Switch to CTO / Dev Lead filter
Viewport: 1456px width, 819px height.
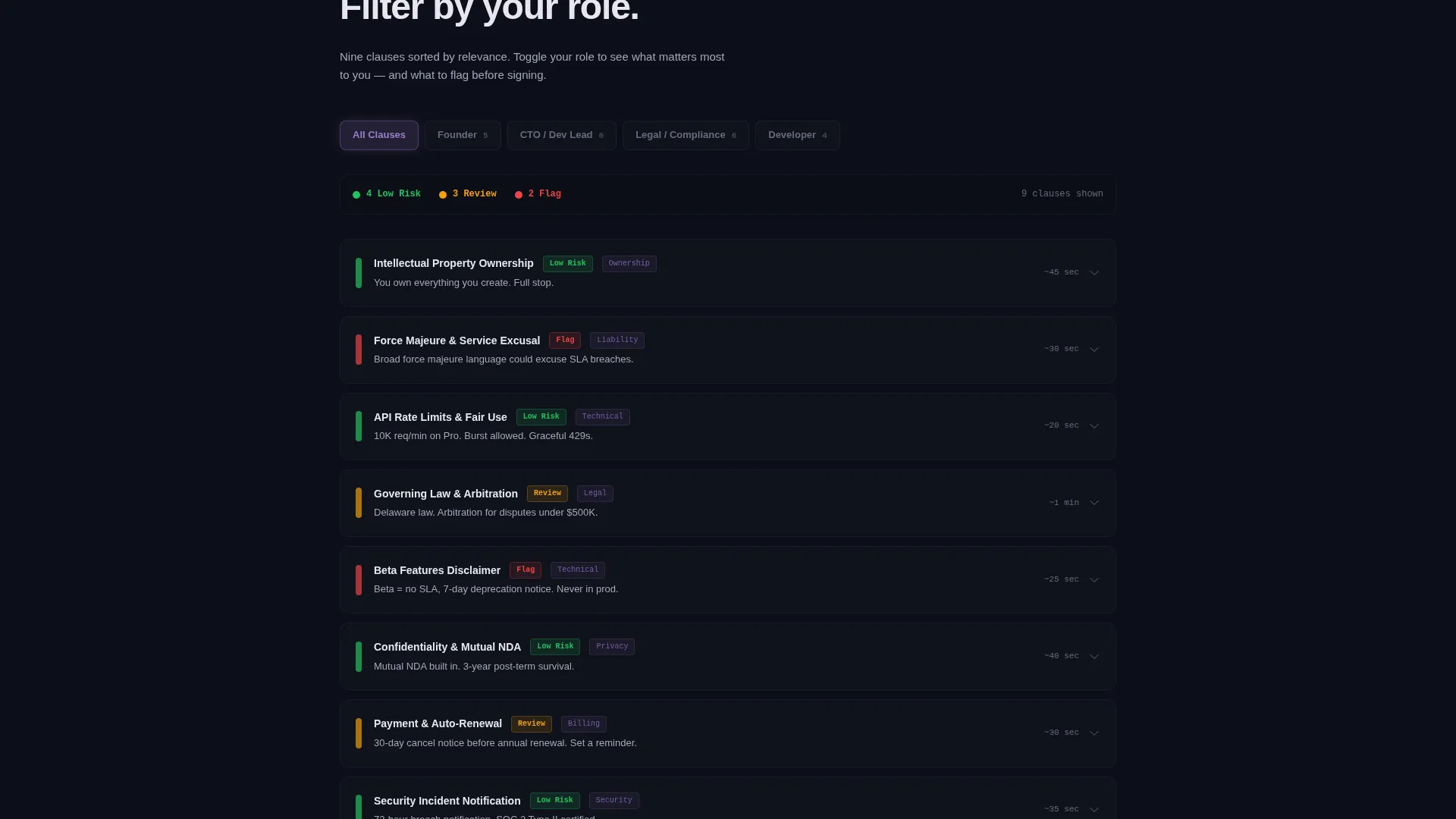pos(562,135)
